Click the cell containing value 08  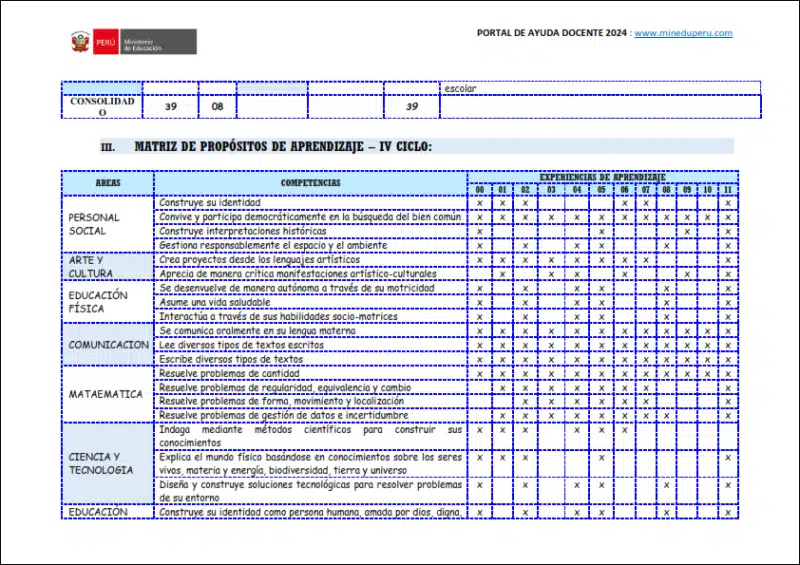point(217,107)
